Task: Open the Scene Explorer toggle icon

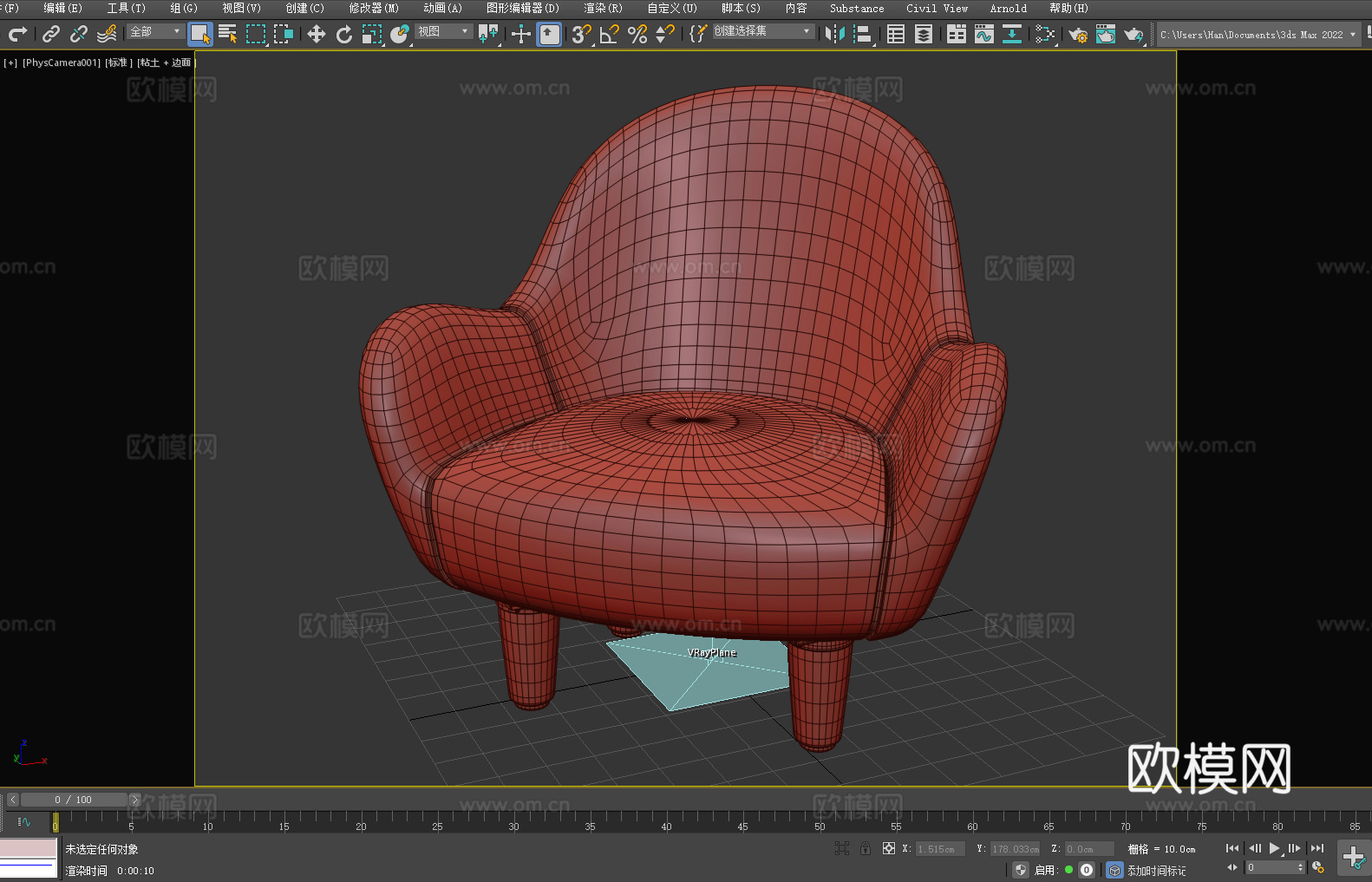Action: click(896, 34)
